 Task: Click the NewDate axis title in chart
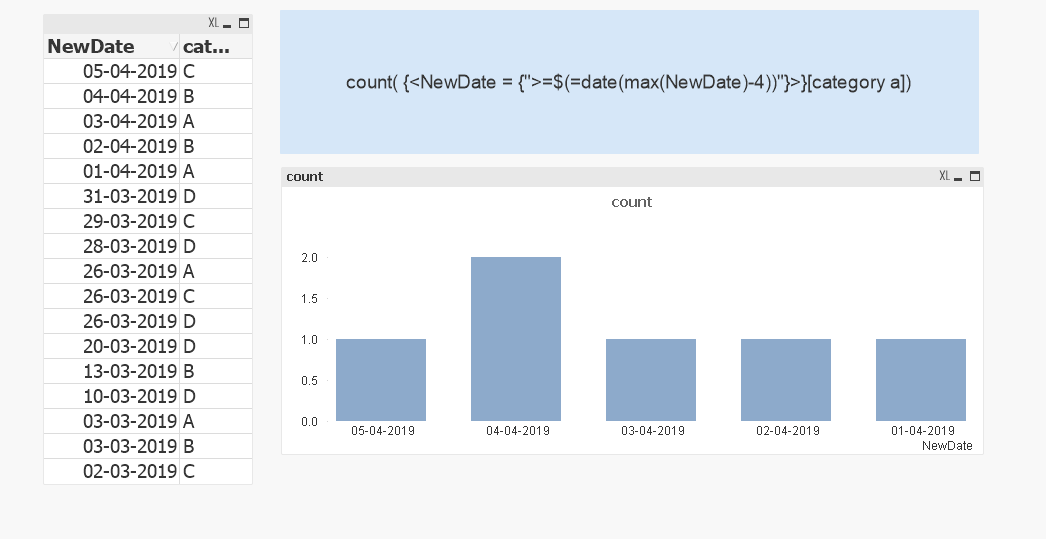(947, 446)
